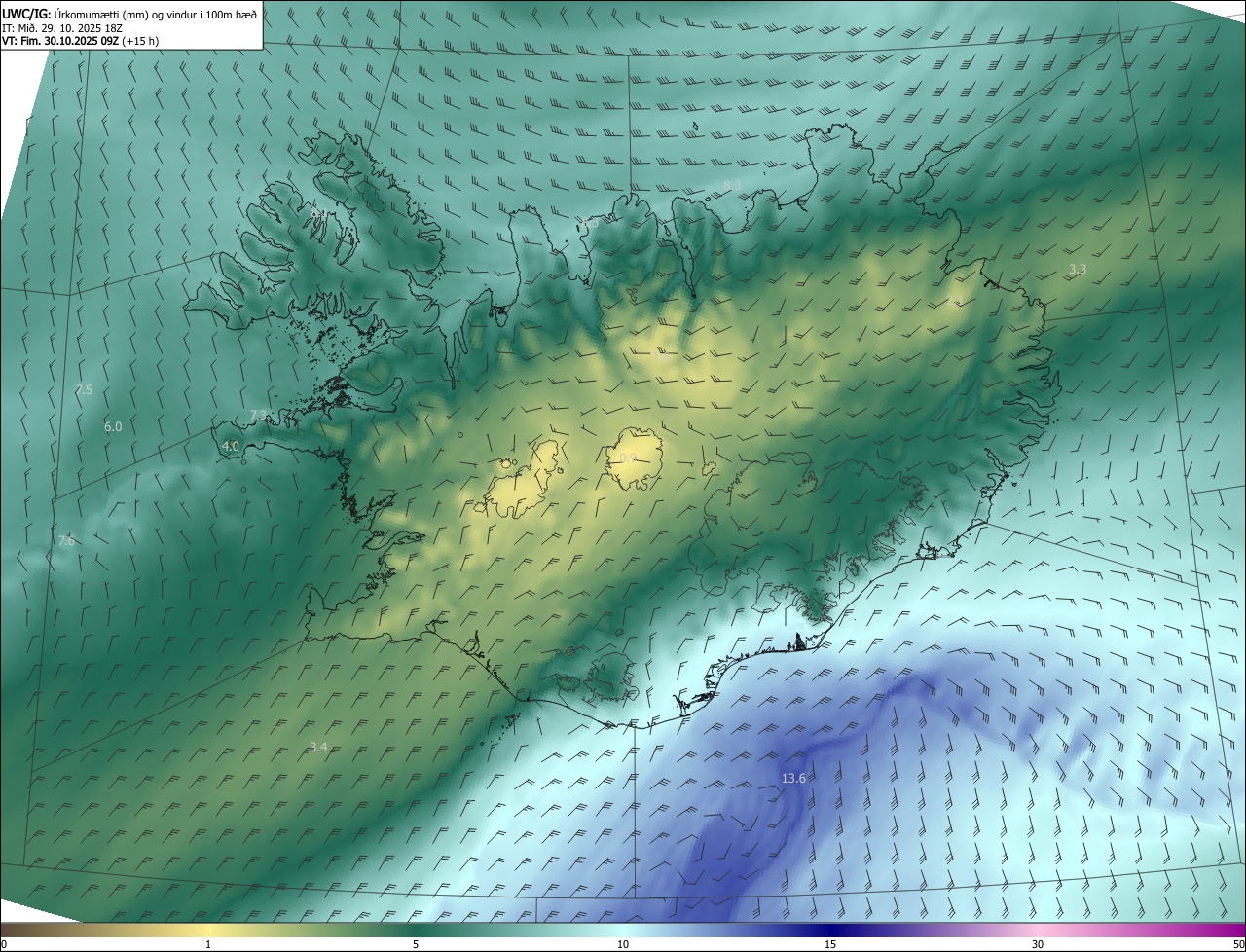Click the 7.5 value in the western sea
This screenshot has height=952, width=1246.
coord(84,389)
